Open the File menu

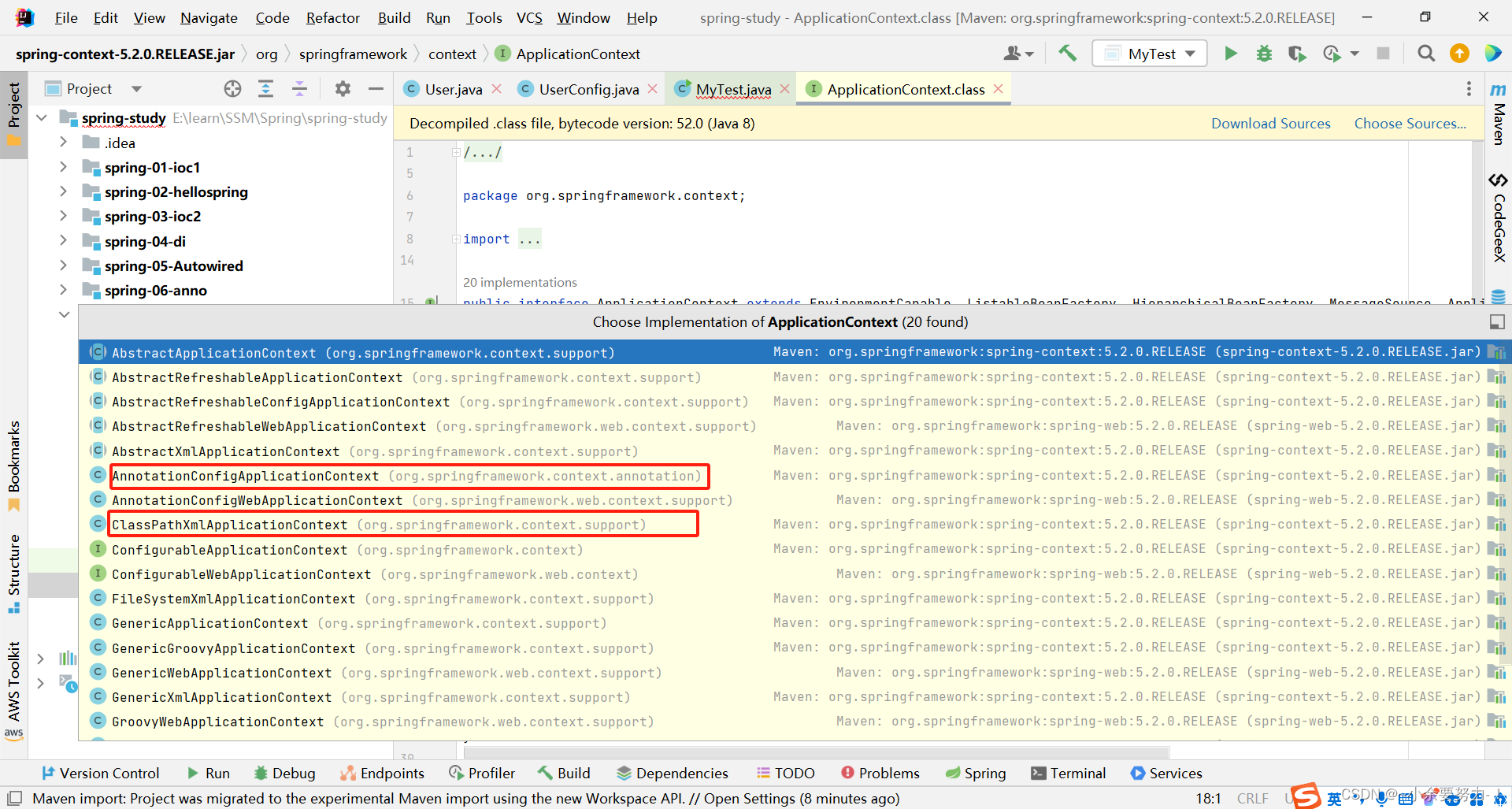click(x=66, y=17)
